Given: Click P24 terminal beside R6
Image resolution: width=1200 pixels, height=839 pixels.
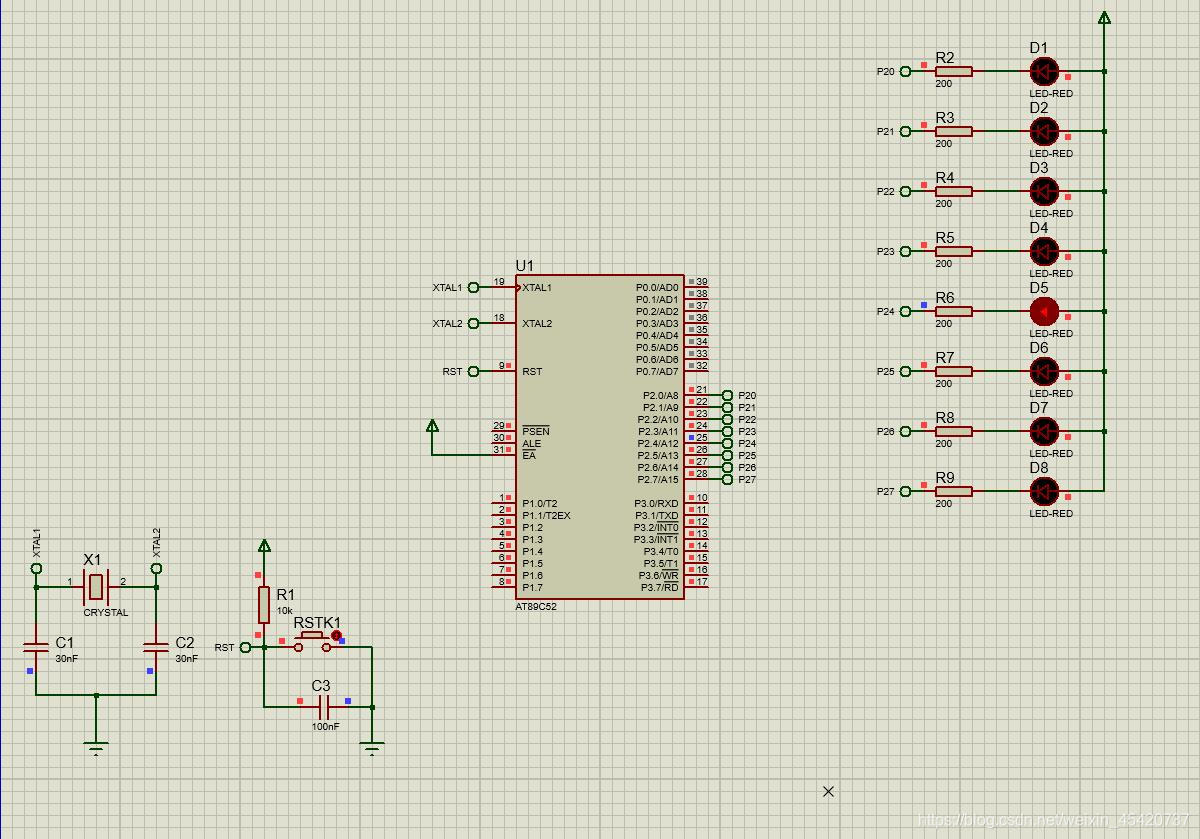Looking at the screenshot, I should (905, 311).
